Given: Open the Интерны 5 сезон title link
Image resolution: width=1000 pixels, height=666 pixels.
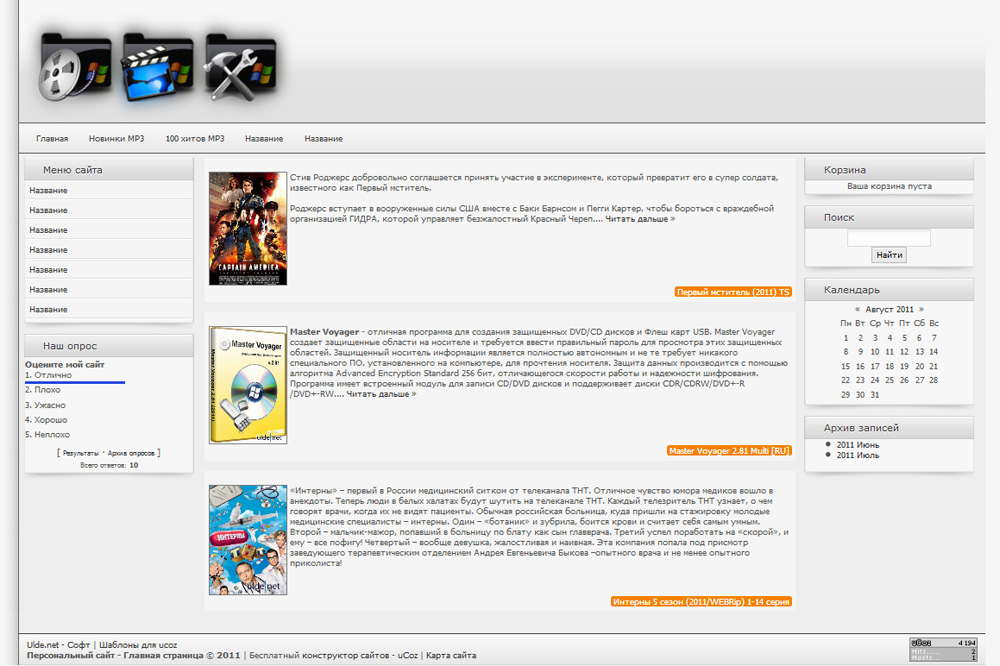Looking at the screenshot, I should point(701,602).
